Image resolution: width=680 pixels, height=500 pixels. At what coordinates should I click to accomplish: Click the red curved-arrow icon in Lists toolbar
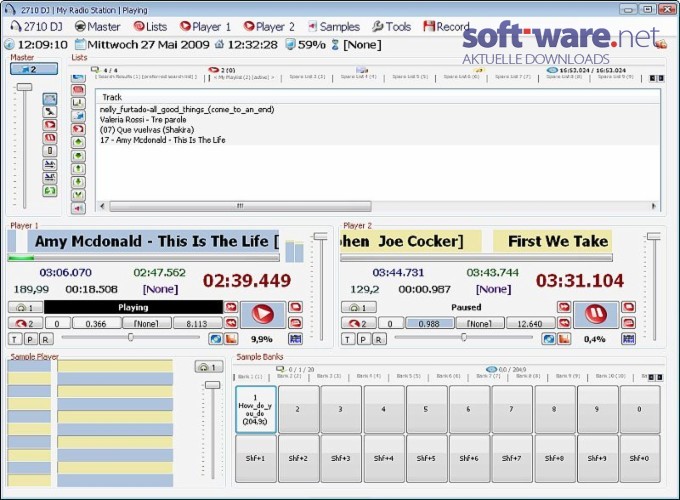click(78, 129)
